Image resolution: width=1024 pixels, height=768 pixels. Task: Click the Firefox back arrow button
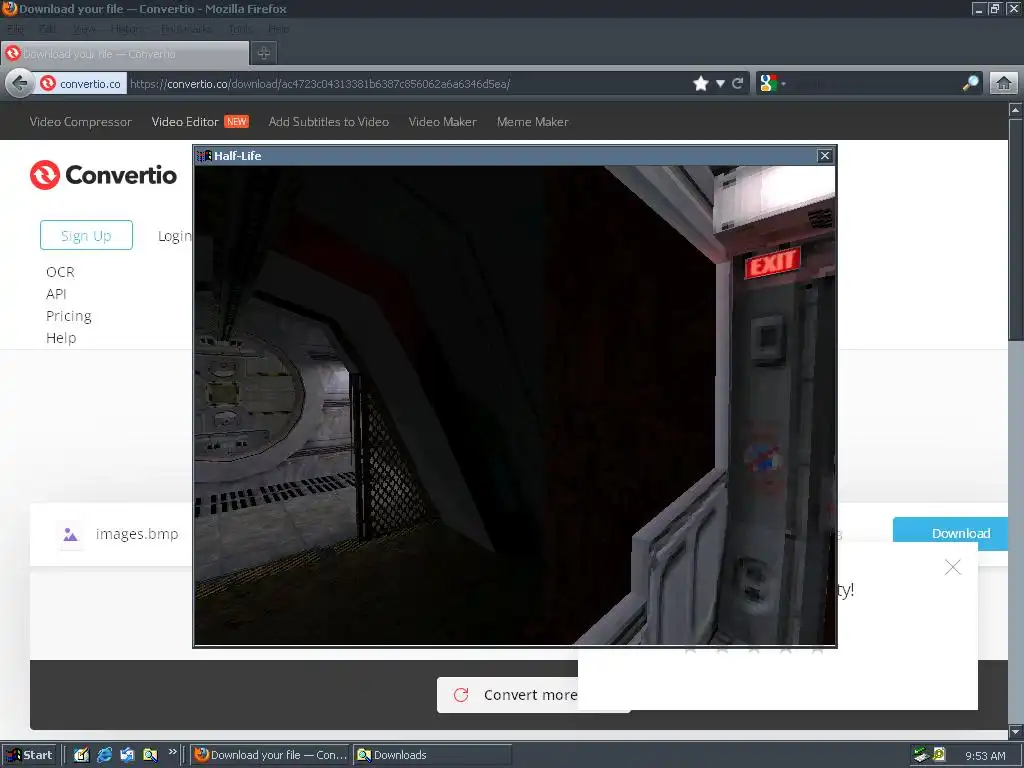click(x=20, y=84)
